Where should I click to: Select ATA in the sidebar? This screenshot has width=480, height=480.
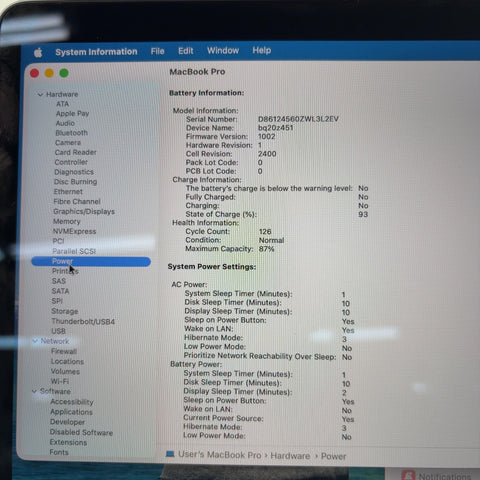coord(62,104)
